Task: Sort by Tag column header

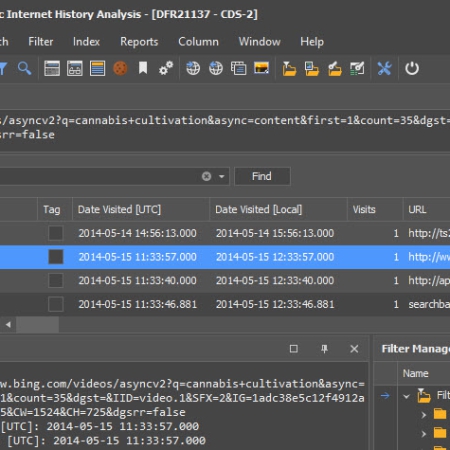Action: pos(55,209)
